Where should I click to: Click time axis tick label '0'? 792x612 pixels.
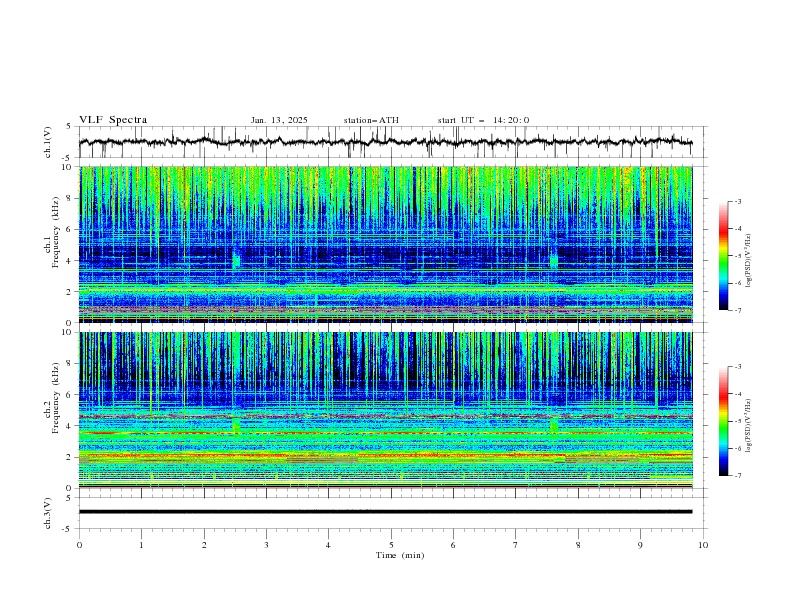point(79,545)
